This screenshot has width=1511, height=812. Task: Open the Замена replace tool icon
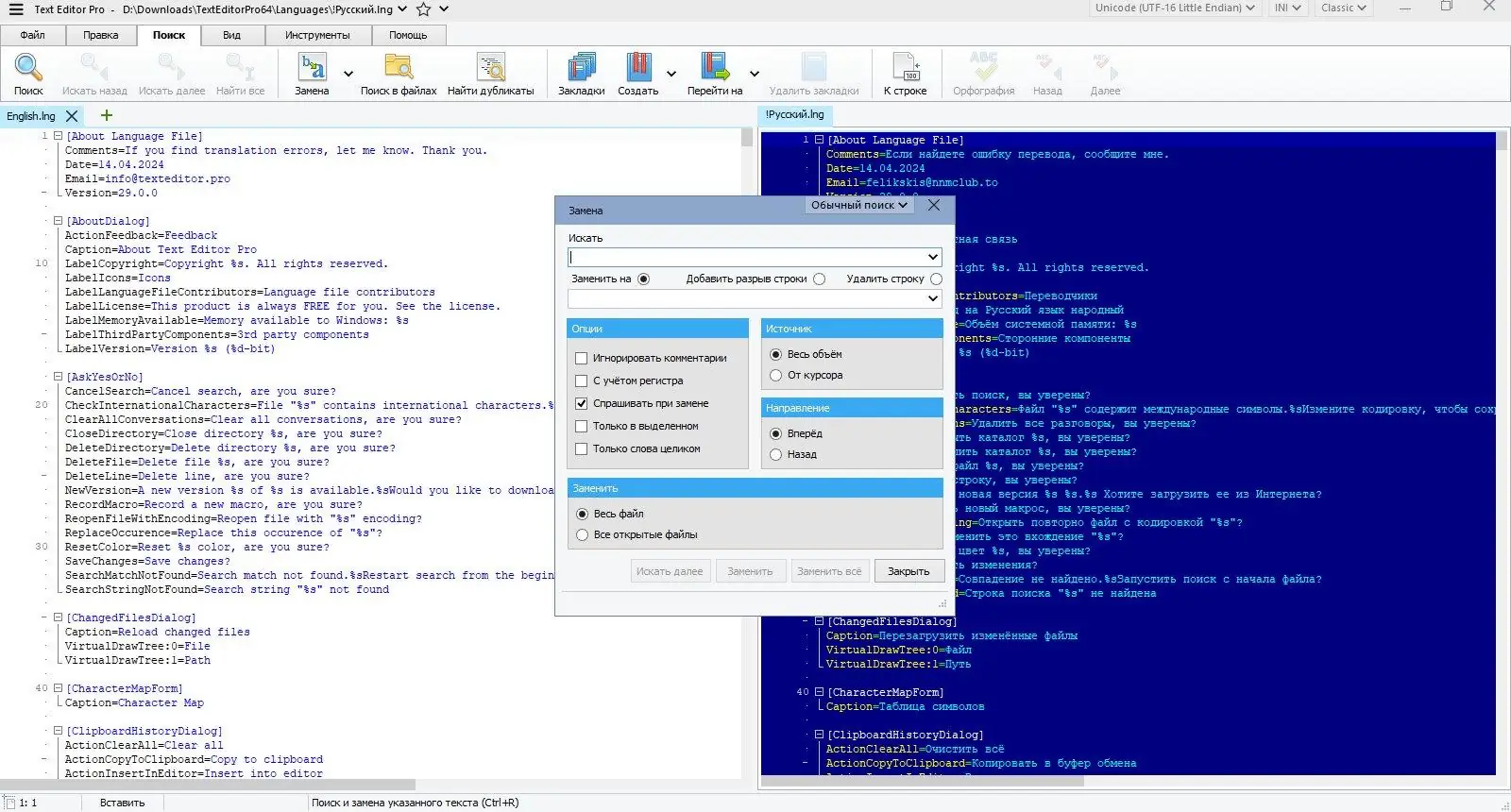(312, 68)
